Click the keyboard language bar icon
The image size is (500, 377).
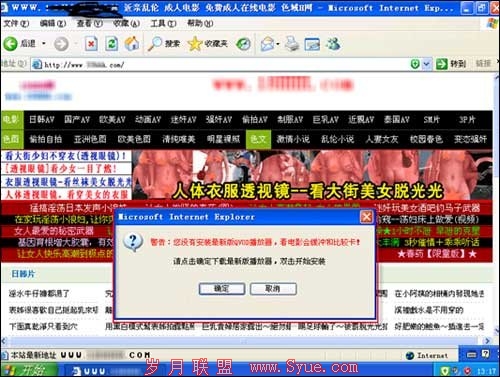(x=471, y=355)
